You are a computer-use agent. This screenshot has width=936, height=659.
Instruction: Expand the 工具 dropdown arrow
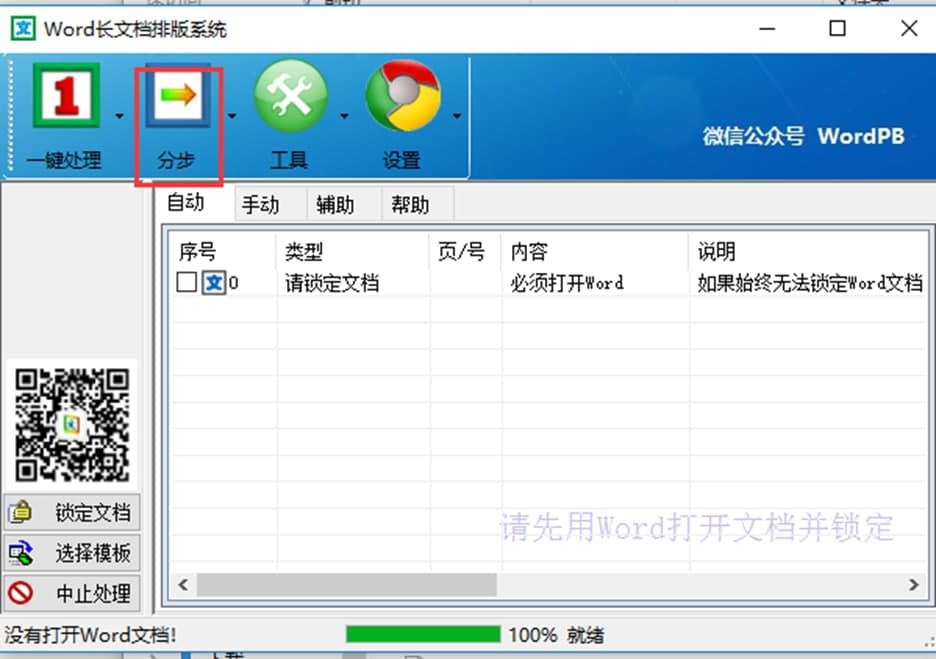pyautogui.click(x=345, y=116)
